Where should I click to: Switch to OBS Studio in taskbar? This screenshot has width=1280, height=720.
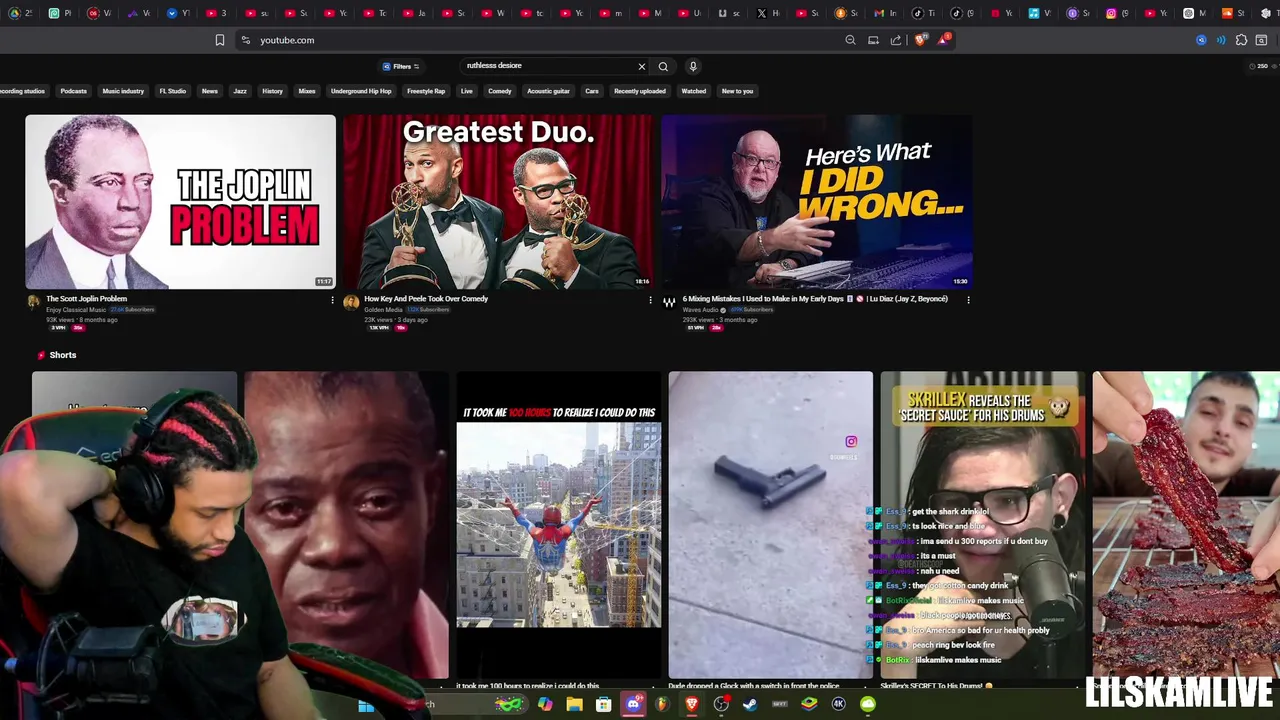(x=721, y=705)
